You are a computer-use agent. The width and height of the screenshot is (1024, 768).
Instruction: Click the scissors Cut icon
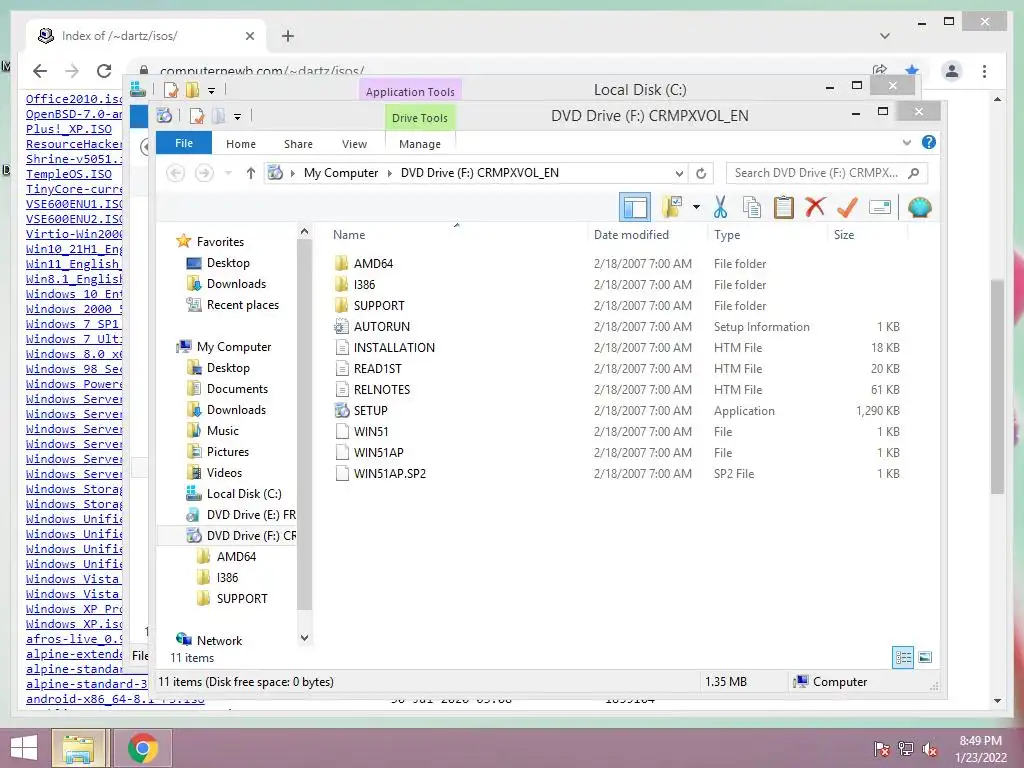[x=720, y=208]
